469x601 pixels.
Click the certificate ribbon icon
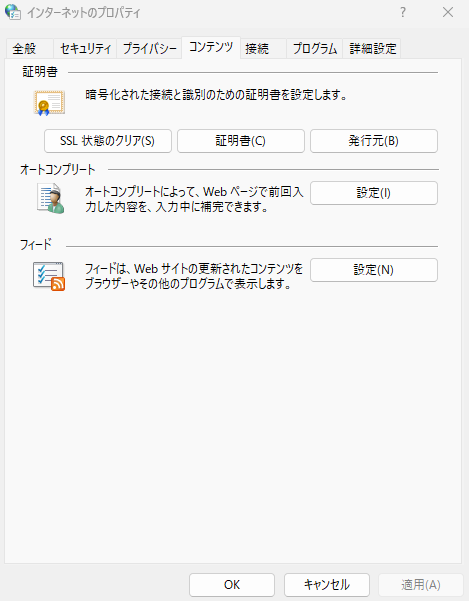(x=49, y=103)
